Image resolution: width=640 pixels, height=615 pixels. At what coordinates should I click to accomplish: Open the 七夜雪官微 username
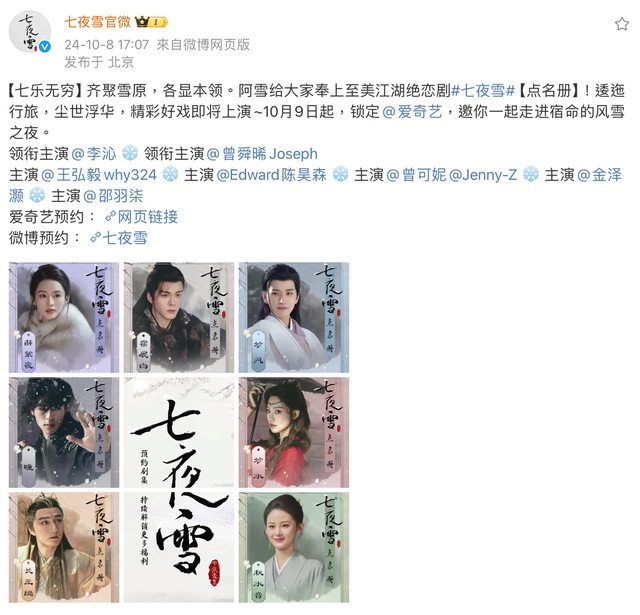coord(98,22)
